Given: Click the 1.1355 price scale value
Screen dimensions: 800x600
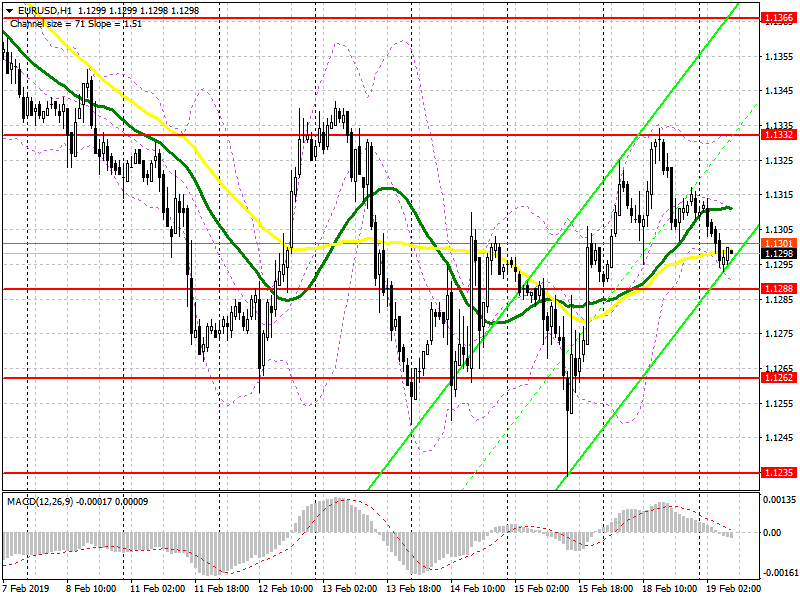Looking at the screenshot, I should pos(780,56).
